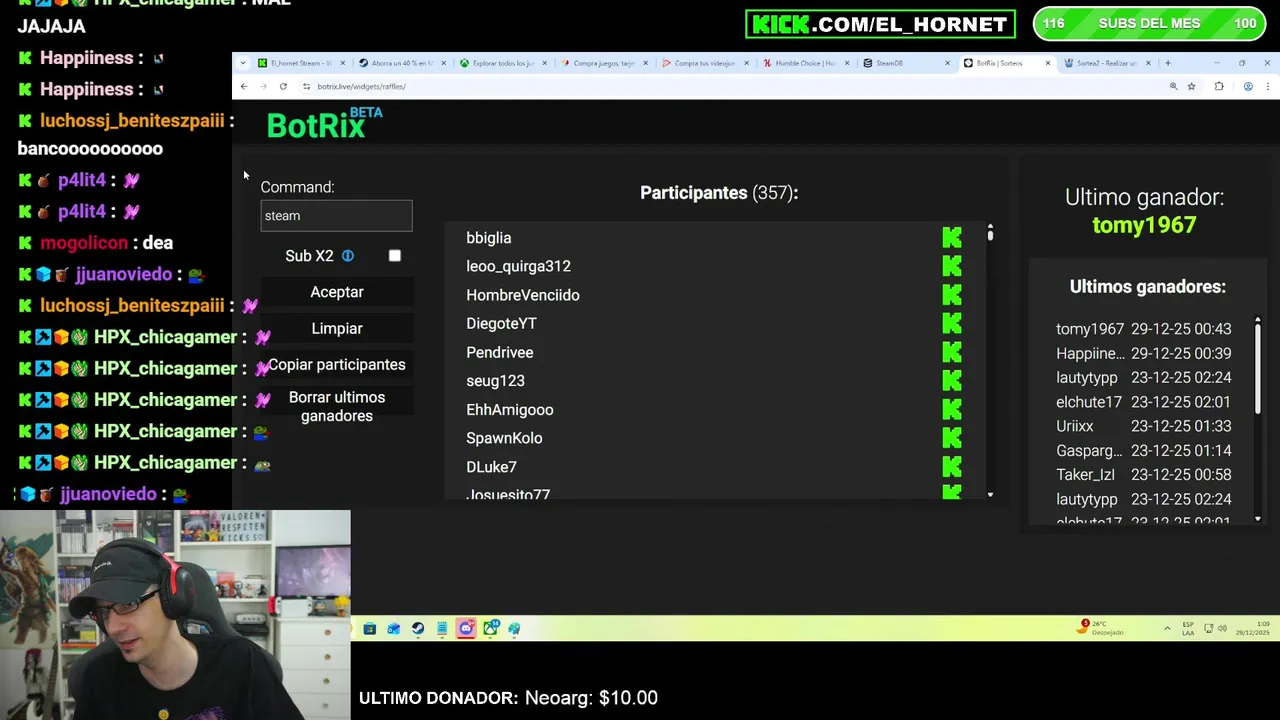Switch to SteamDB browser tab
Screen dimensions: 1280x720
click(x=906, y=63)
